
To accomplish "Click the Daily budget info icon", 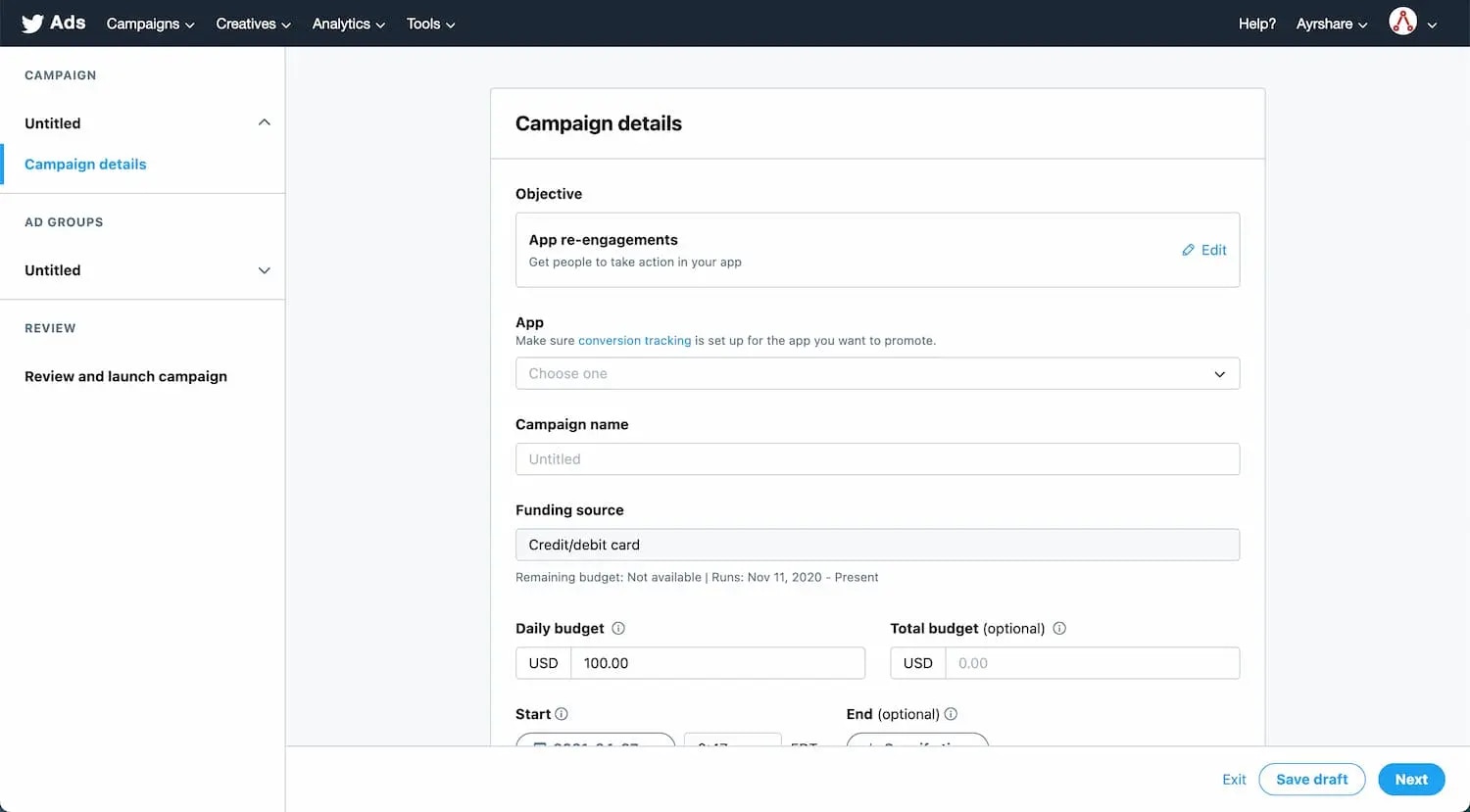I will pos(618,629).
